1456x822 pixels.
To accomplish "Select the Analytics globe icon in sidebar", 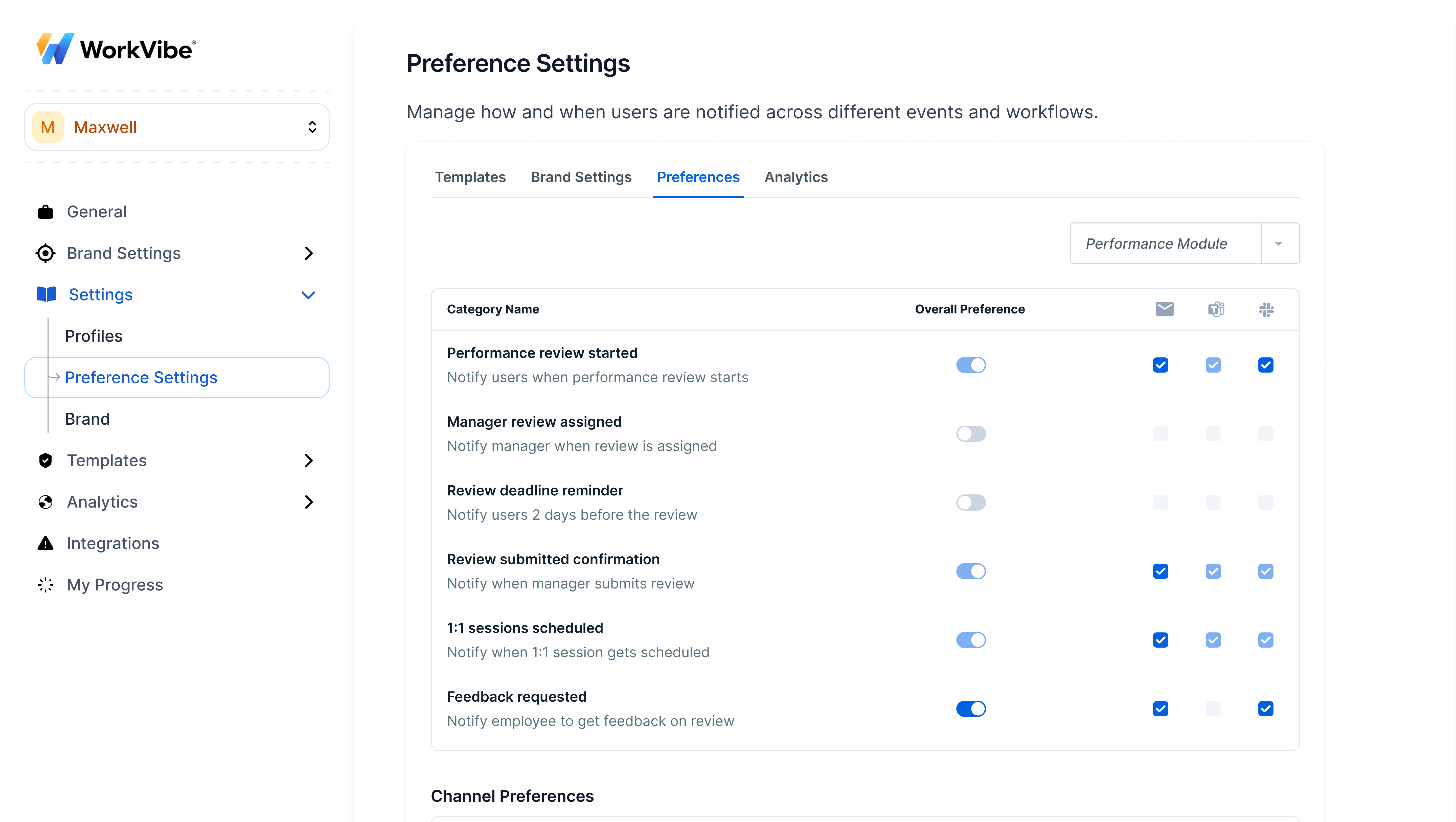I will 45,501.
